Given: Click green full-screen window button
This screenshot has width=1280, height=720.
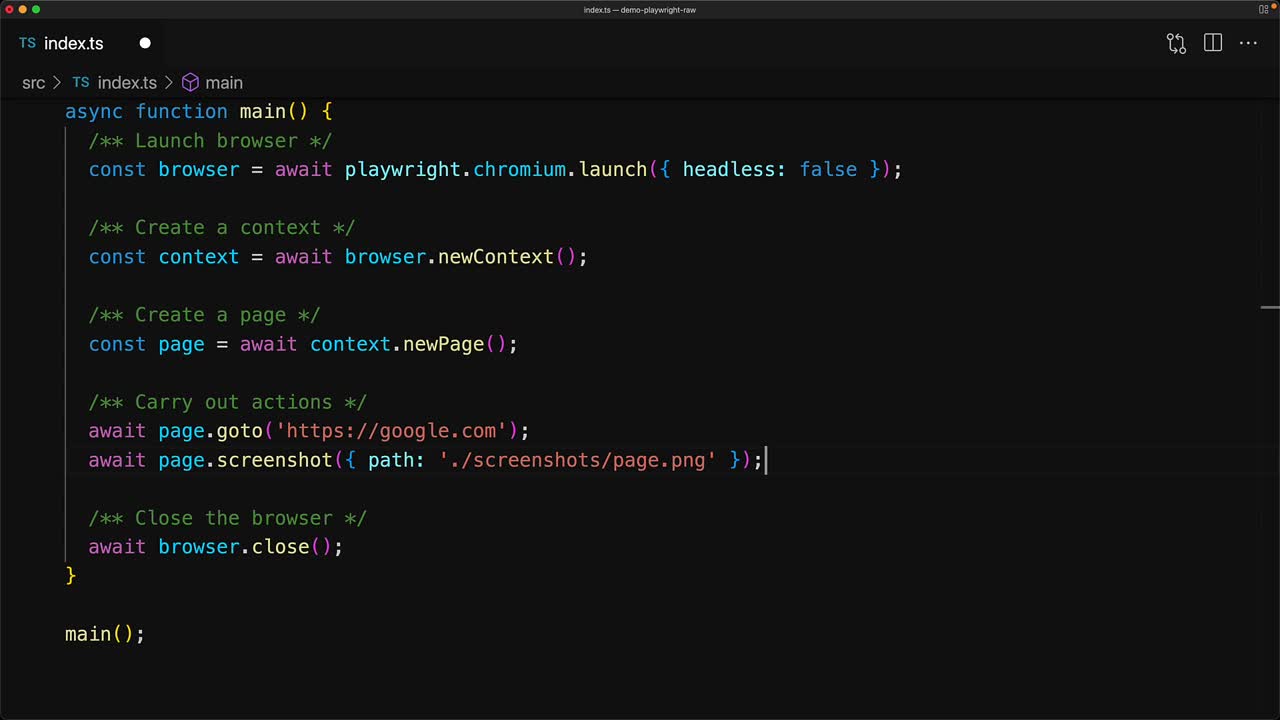Looking at the screenshot, I should point(36,10).
